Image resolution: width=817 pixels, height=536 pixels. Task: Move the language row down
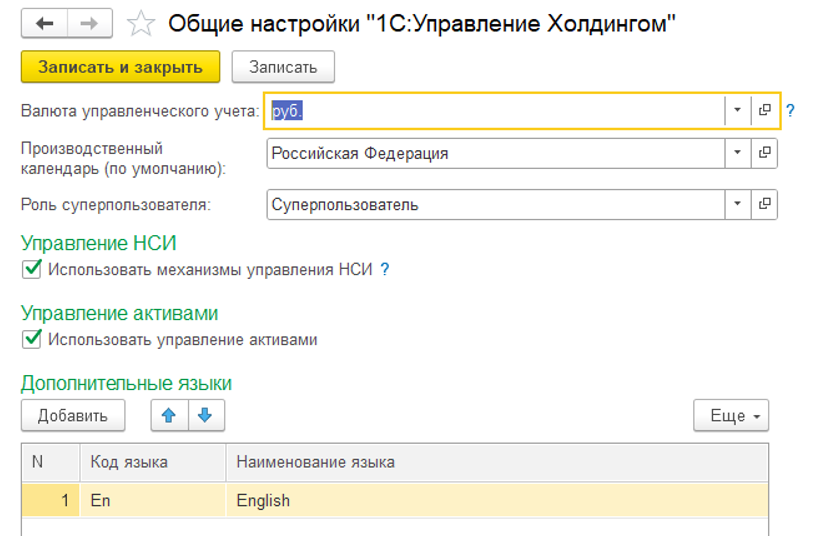point(205,415)
